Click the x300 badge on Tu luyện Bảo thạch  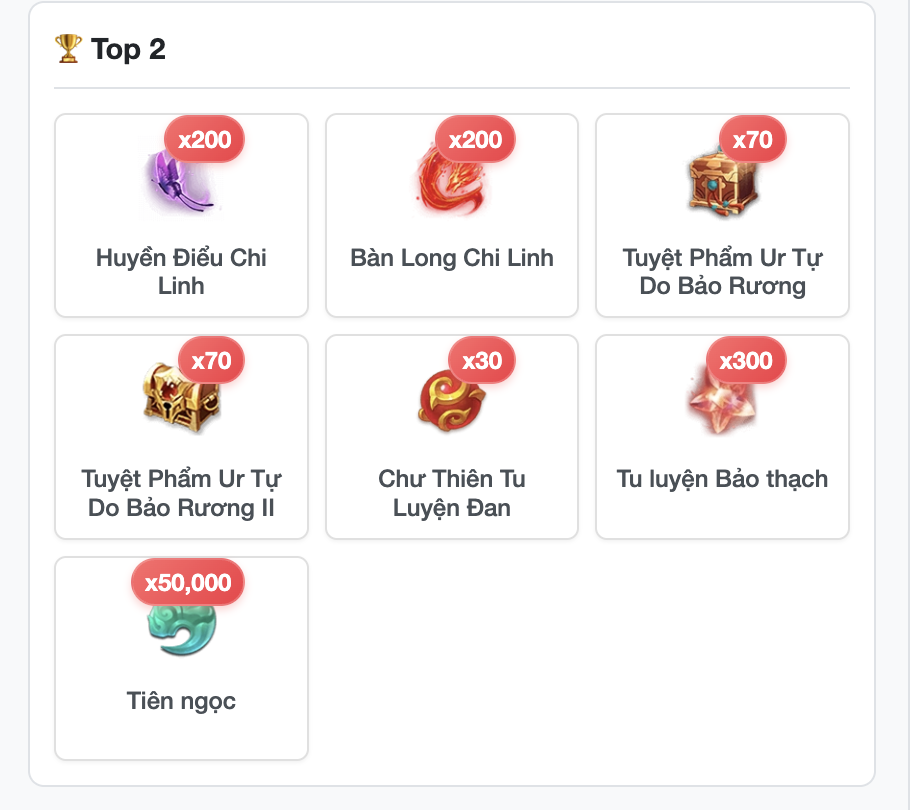pos(746,361)
